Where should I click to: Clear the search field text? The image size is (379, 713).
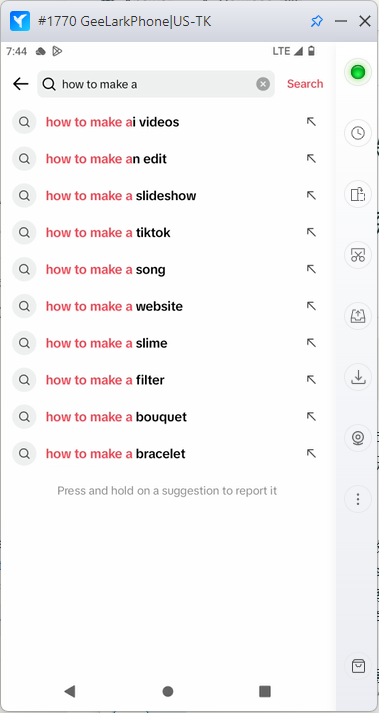click(x=263, y=84)
